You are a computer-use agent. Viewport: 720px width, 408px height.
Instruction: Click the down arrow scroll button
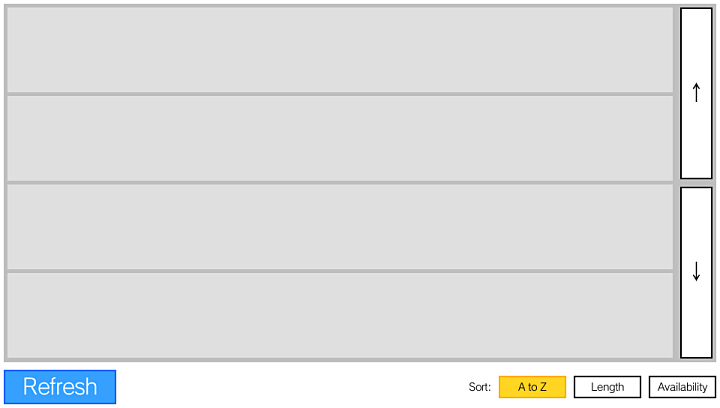(696, 272)
